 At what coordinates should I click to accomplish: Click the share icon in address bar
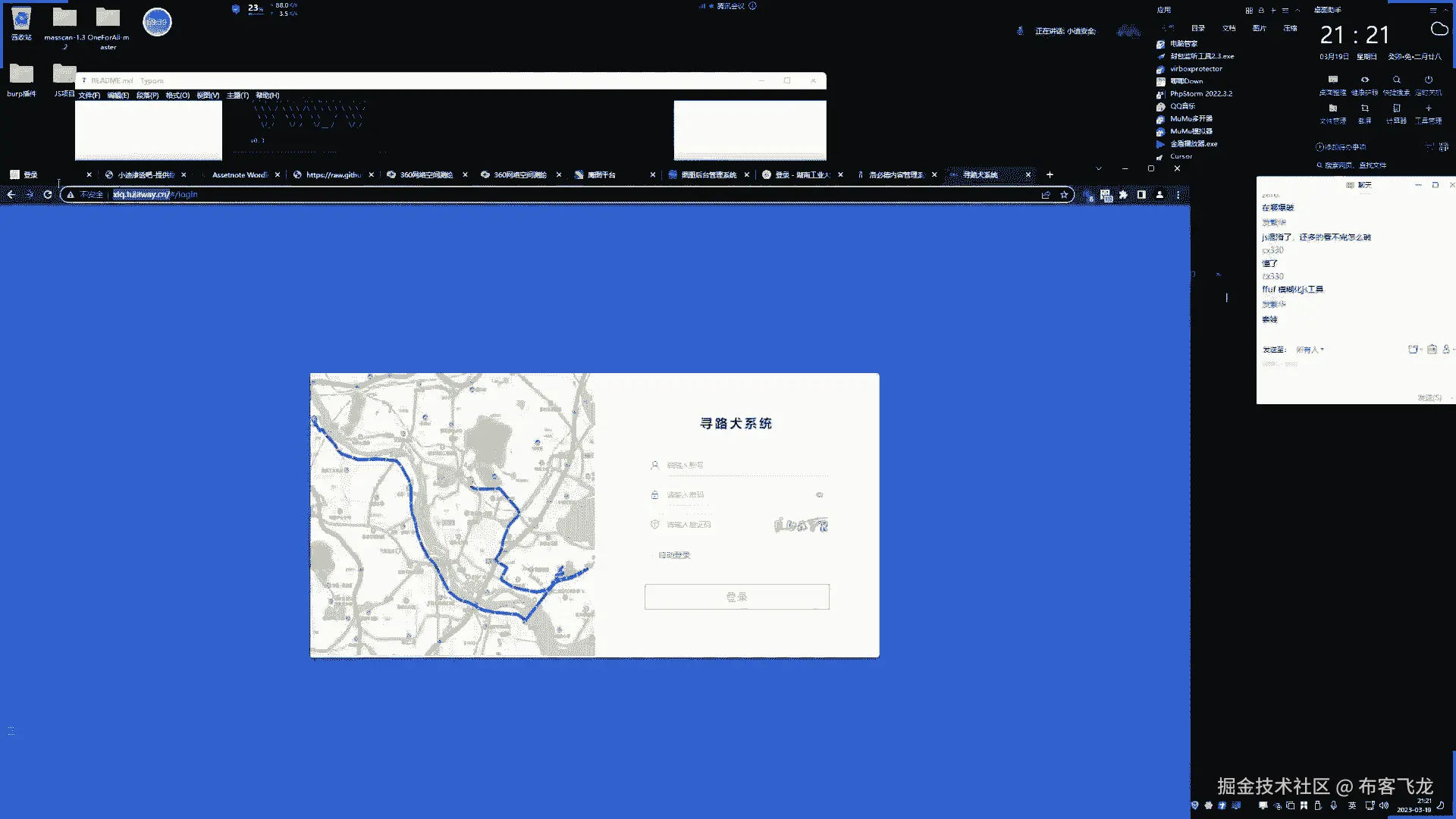1046,195
